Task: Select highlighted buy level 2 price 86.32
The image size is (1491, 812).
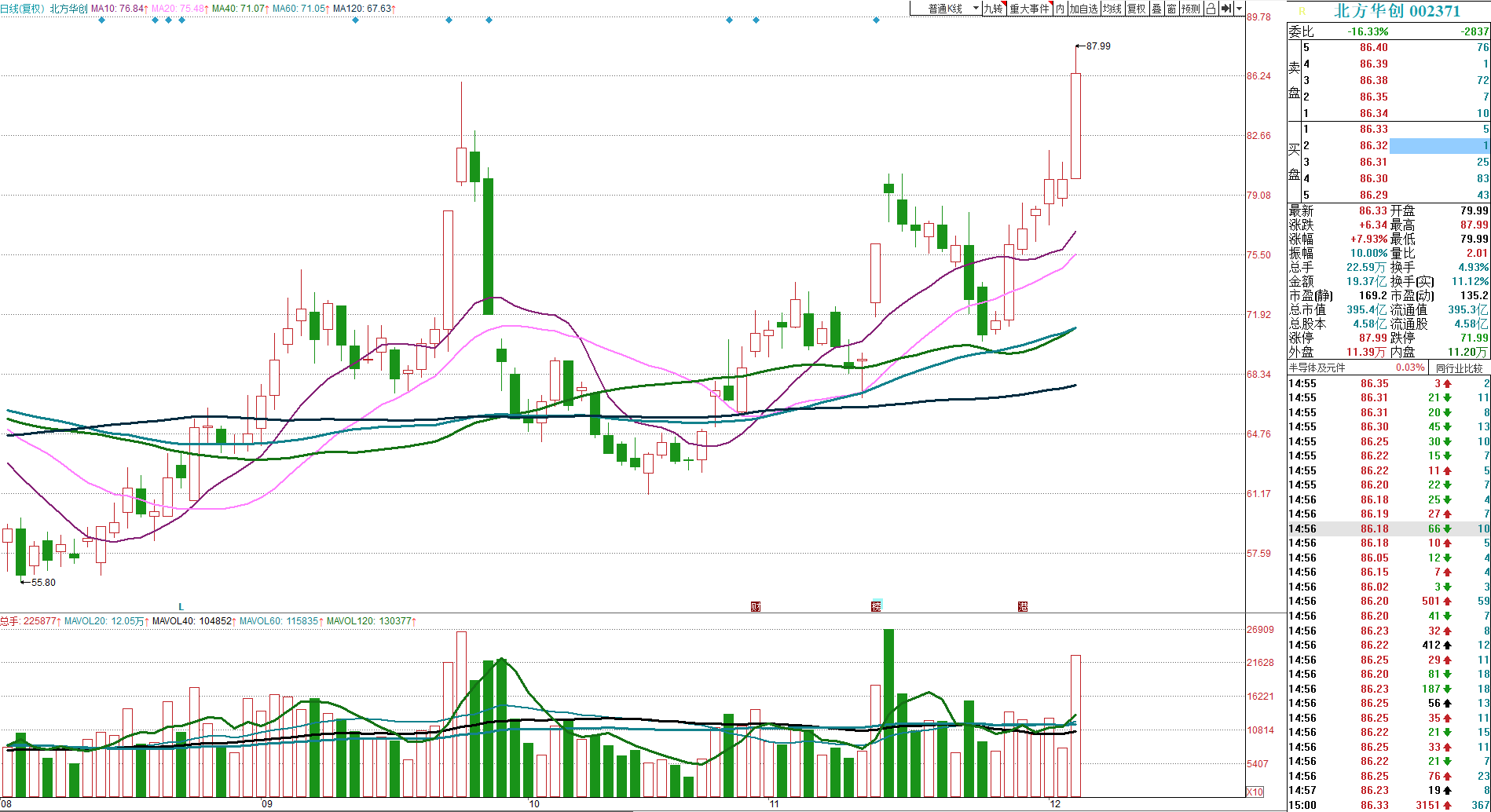Action: [x=1373, y=145]
